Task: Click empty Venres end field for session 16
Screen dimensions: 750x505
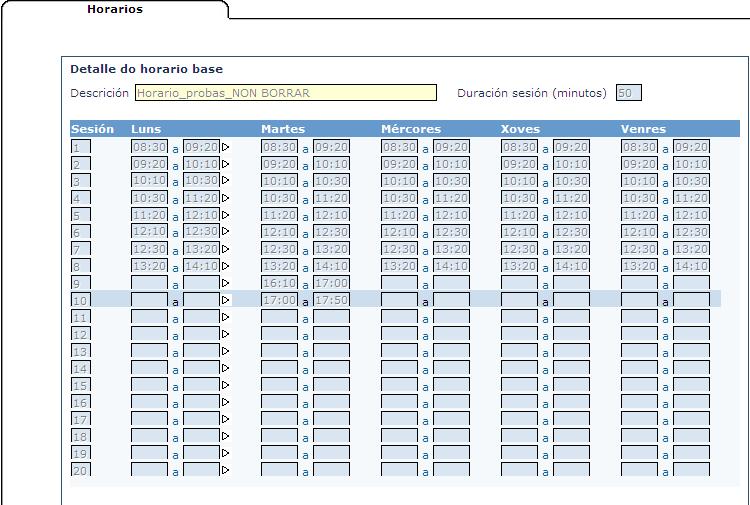Action: tap(691, 402)
